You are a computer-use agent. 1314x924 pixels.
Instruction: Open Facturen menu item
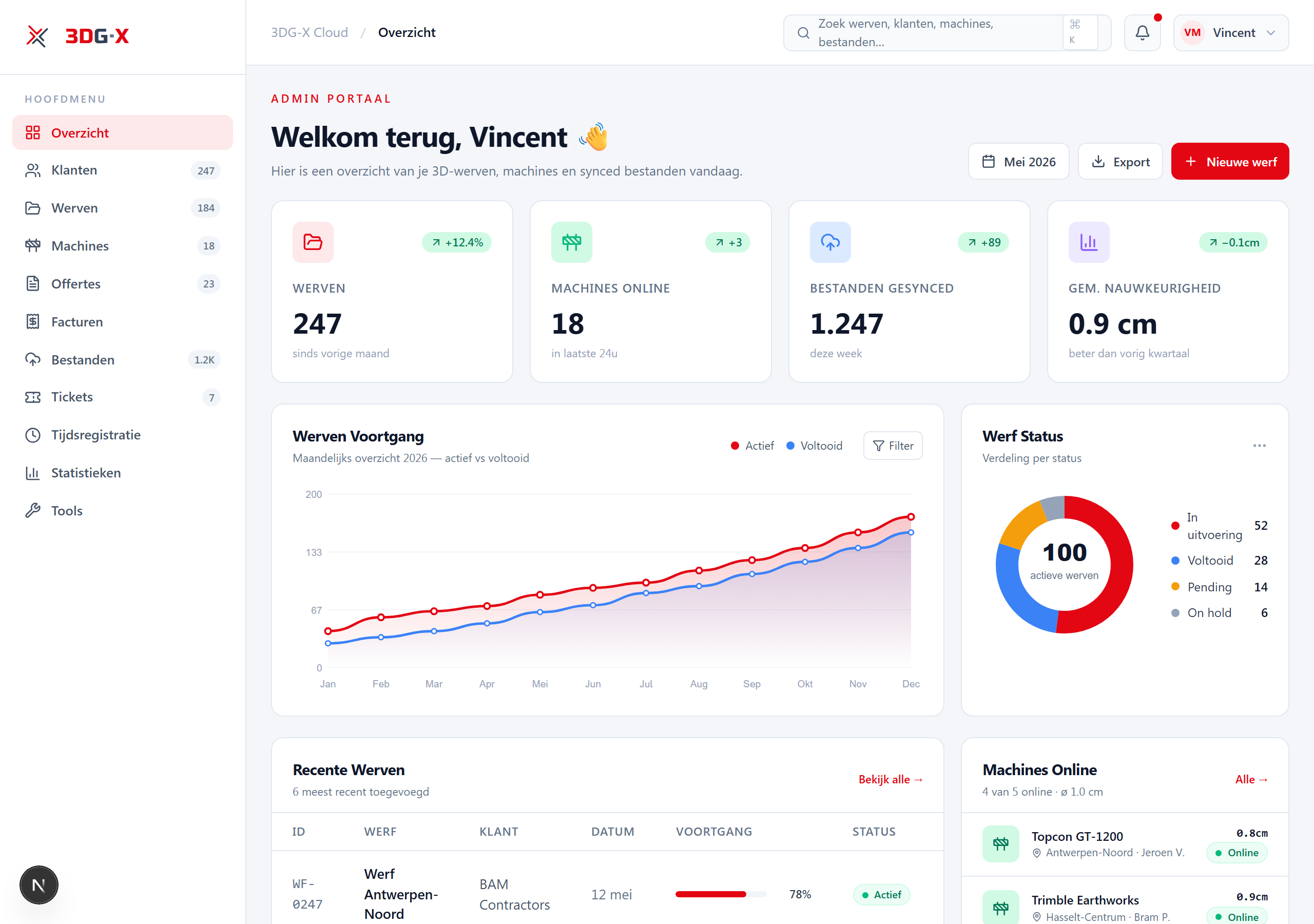(123, 322)
